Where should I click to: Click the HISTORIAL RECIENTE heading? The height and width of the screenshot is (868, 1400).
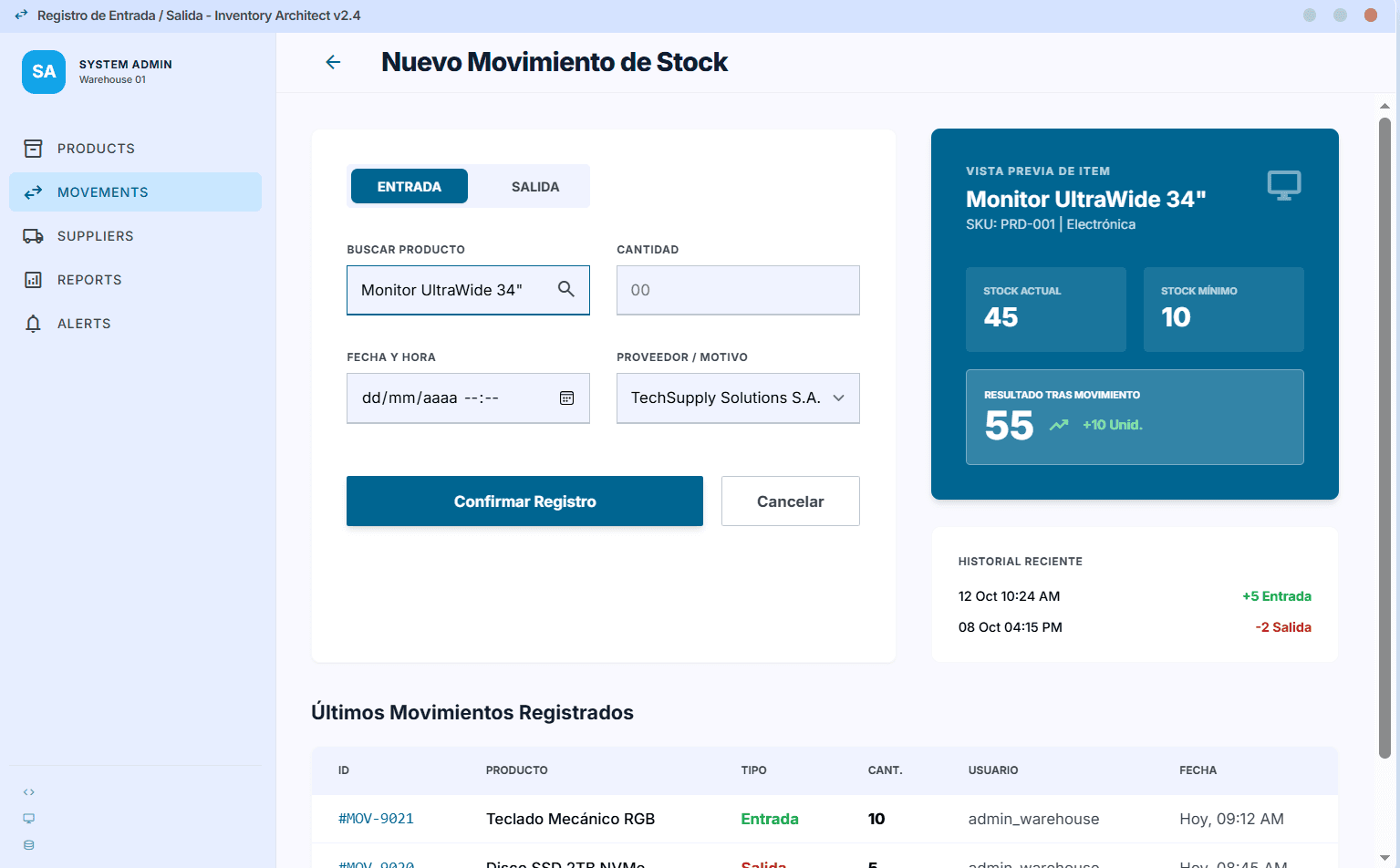click(1021, 562)
